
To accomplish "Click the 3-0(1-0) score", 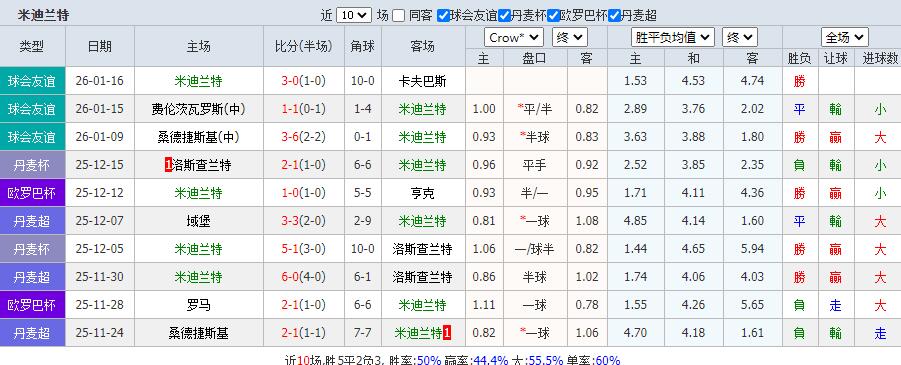I will click(303, 82).
